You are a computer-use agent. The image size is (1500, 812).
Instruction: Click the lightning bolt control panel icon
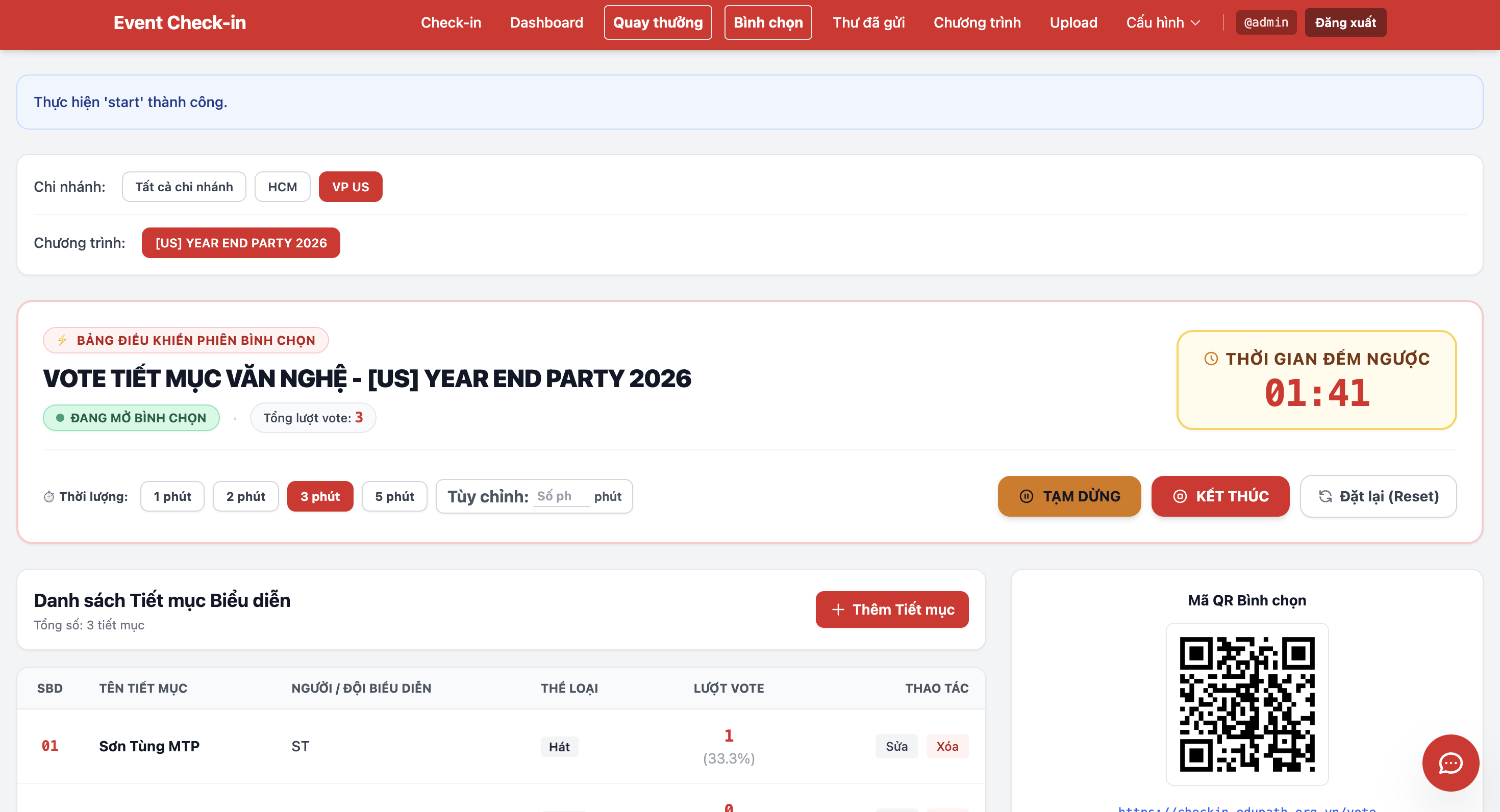tap(62, 340)
